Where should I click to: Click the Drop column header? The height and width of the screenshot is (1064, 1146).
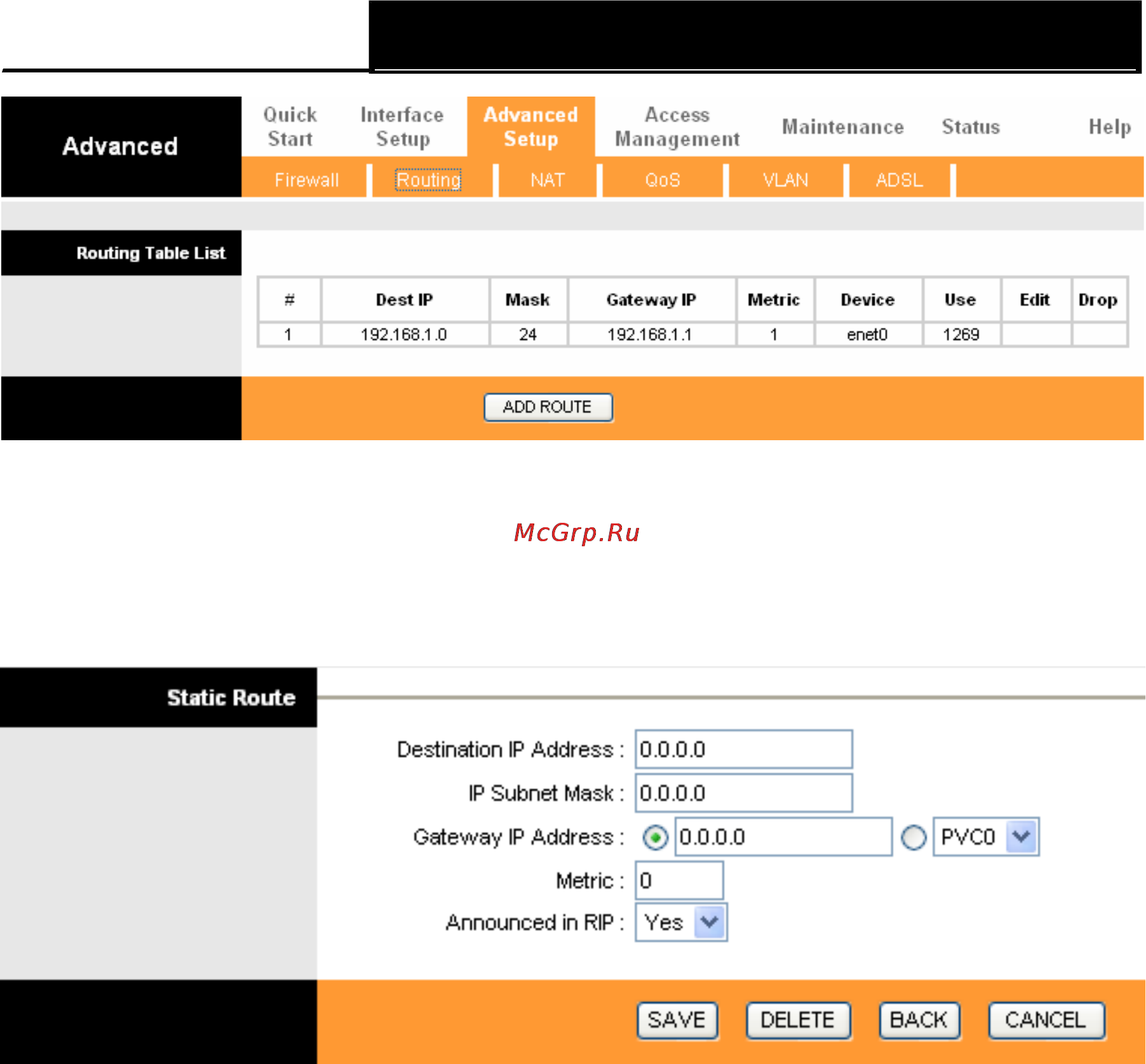point(1099,299)
